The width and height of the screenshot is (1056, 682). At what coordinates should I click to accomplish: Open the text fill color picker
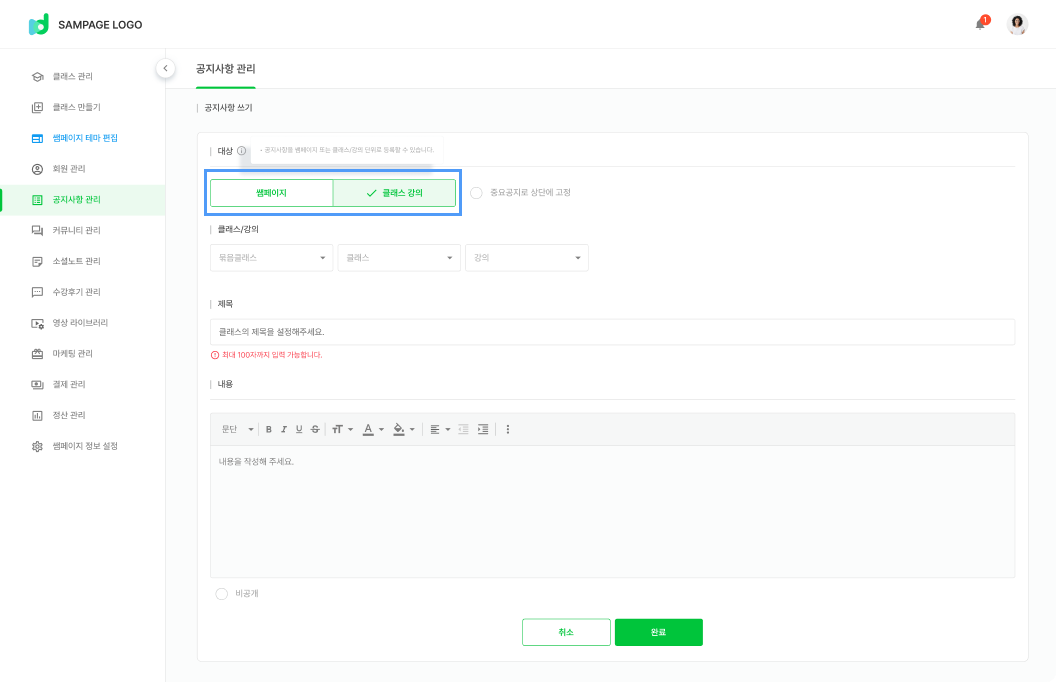coord(401,429)
